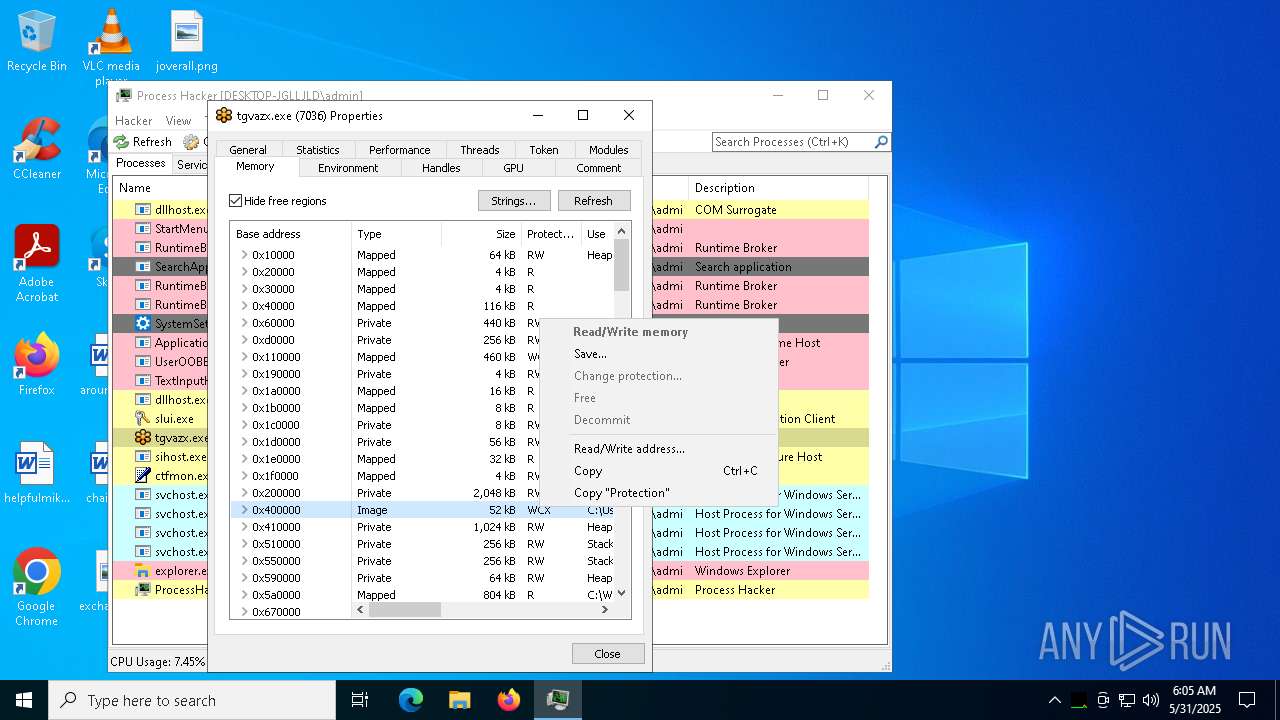The image size is (1280, 720).
Task: Expand memory region 0x10000
Action: tap(244, 255)
